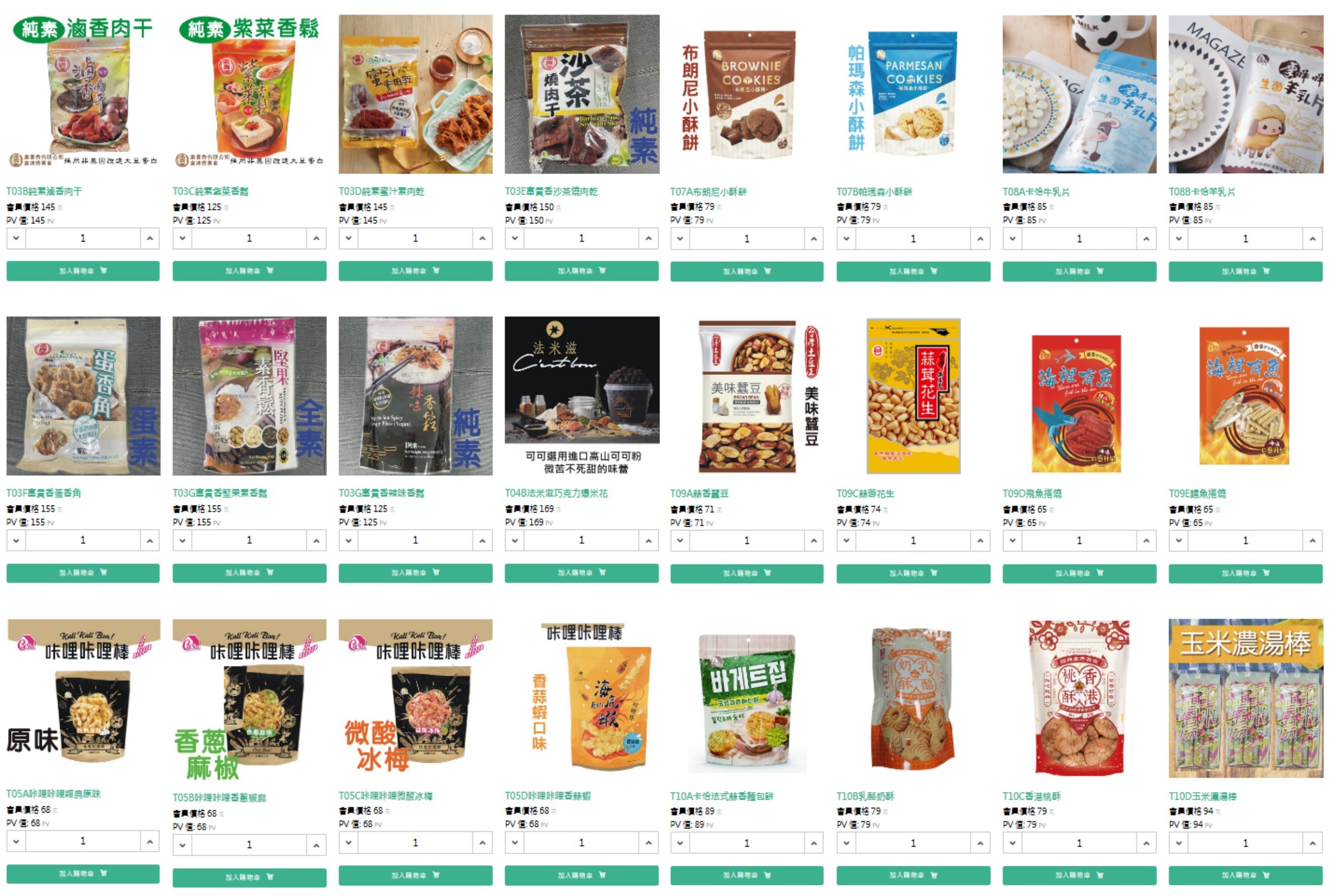Decrease quantity for T07B帕瑪森小酥餅

point(846,239)
